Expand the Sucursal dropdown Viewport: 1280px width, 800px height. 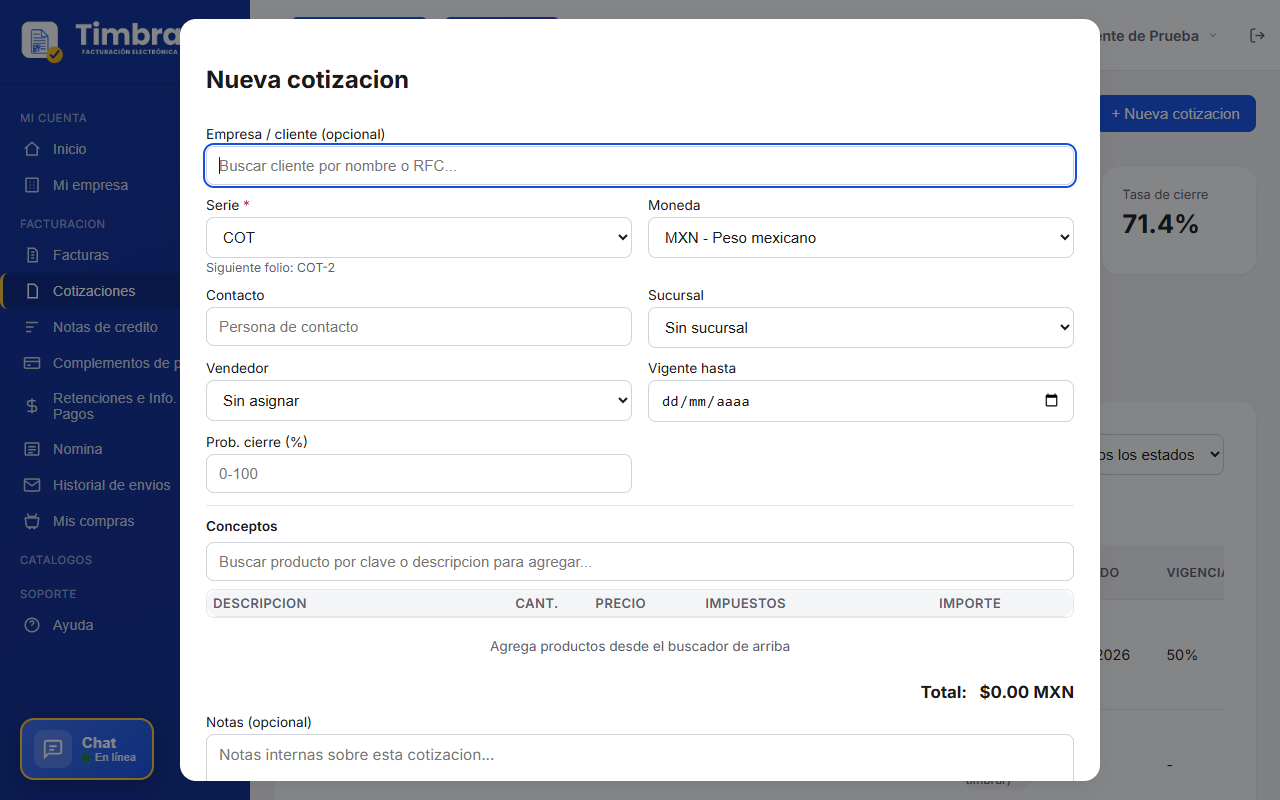click(861, 328)
